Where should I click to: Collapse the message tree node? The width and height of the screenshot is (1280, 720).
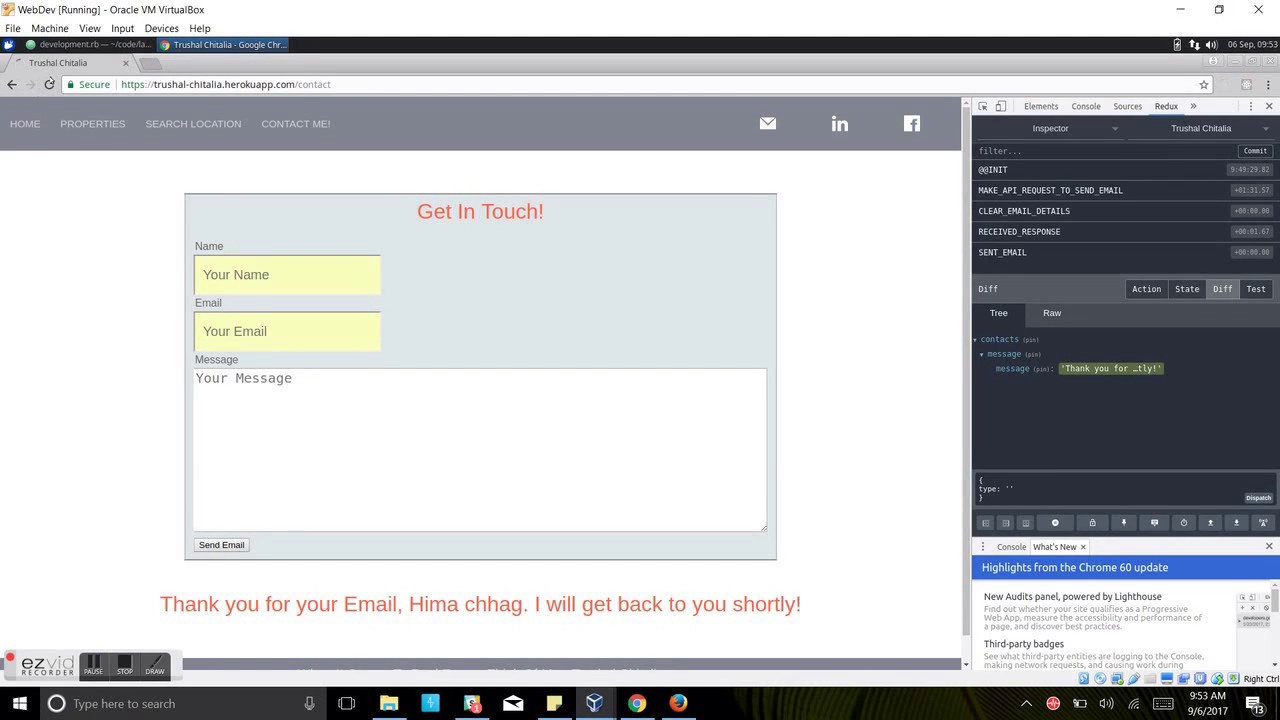982,354
